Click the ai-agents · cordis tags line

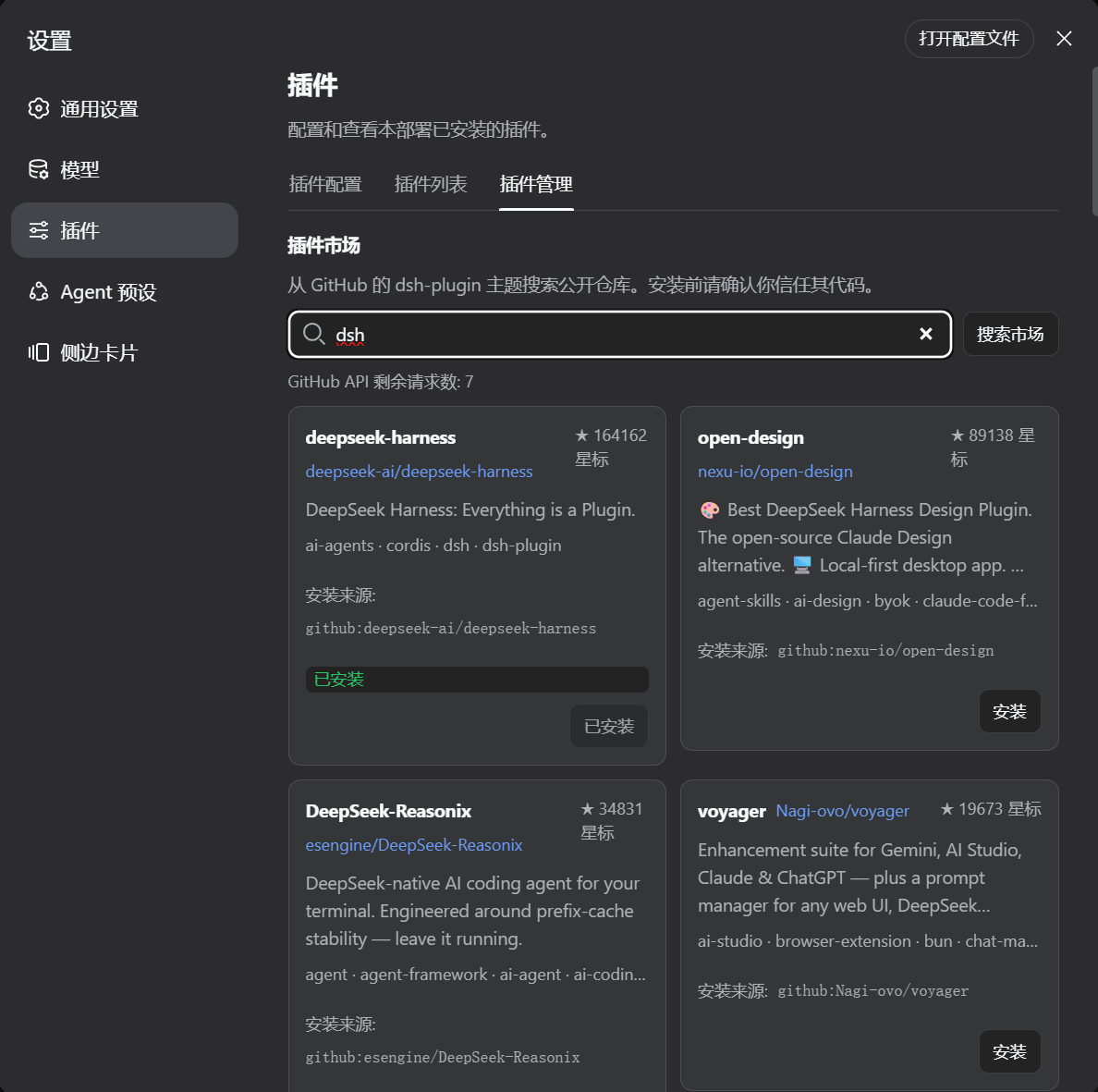pos(433,545)
